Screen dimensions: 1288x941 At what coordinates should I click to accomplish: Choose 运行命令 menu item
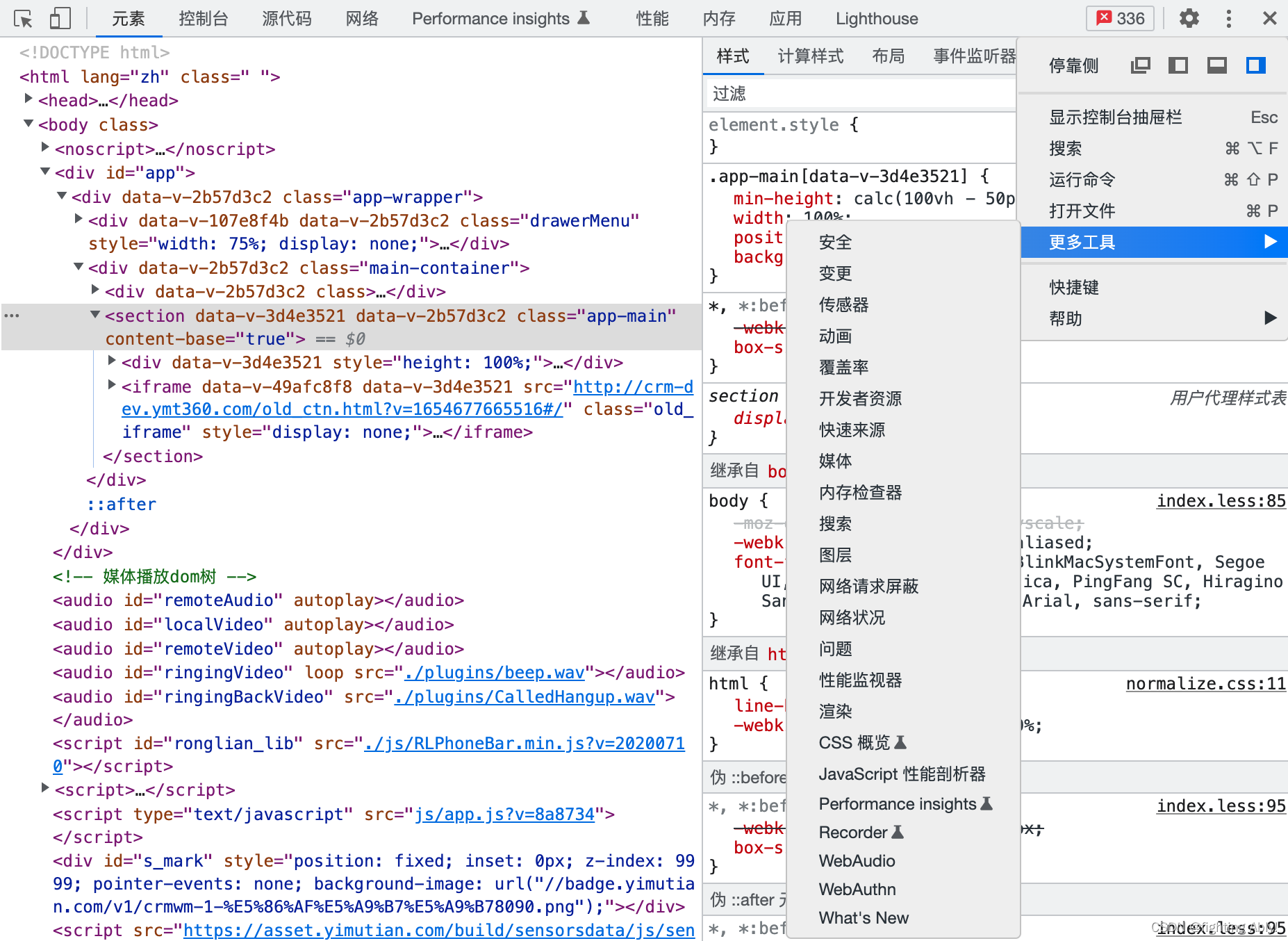tap(1153, 180)
